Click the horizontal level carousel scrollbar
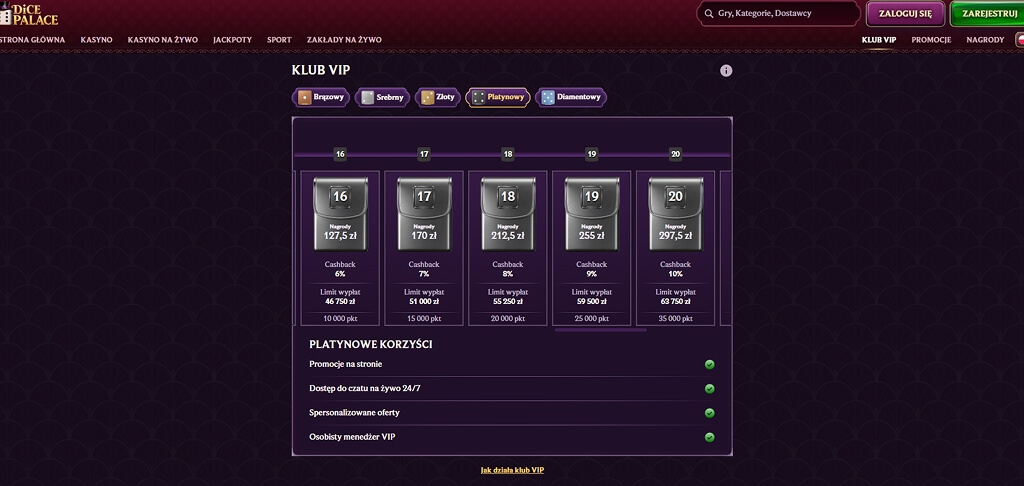 [600, 330]
